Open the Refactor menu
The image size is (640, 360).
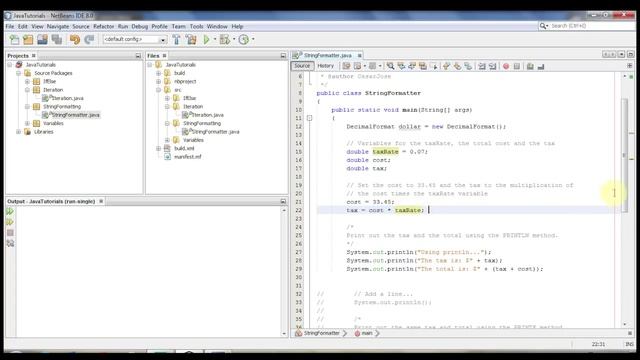click(x=104, y=26)
